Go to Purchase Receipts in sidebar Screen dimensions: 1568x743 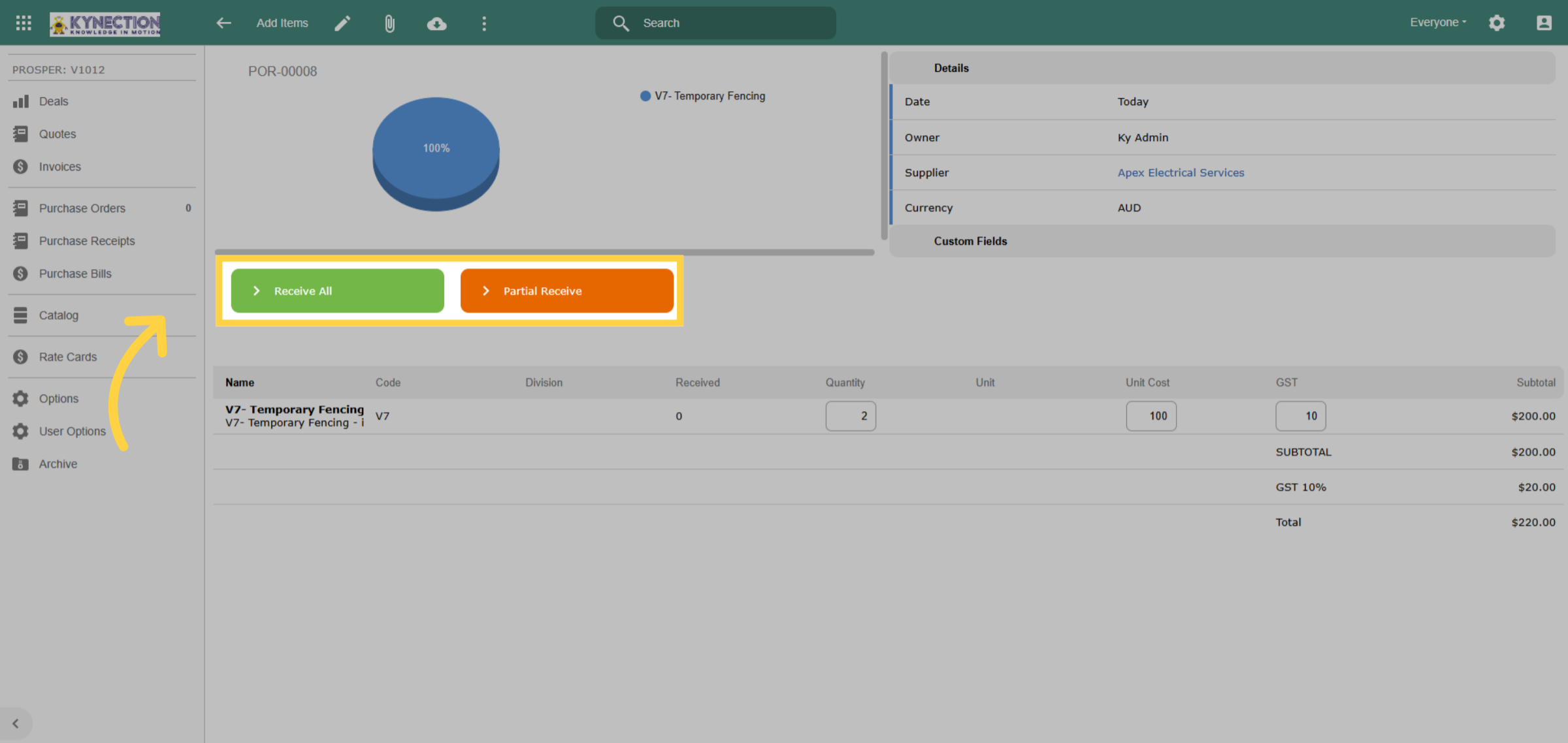tap(86, 241)
